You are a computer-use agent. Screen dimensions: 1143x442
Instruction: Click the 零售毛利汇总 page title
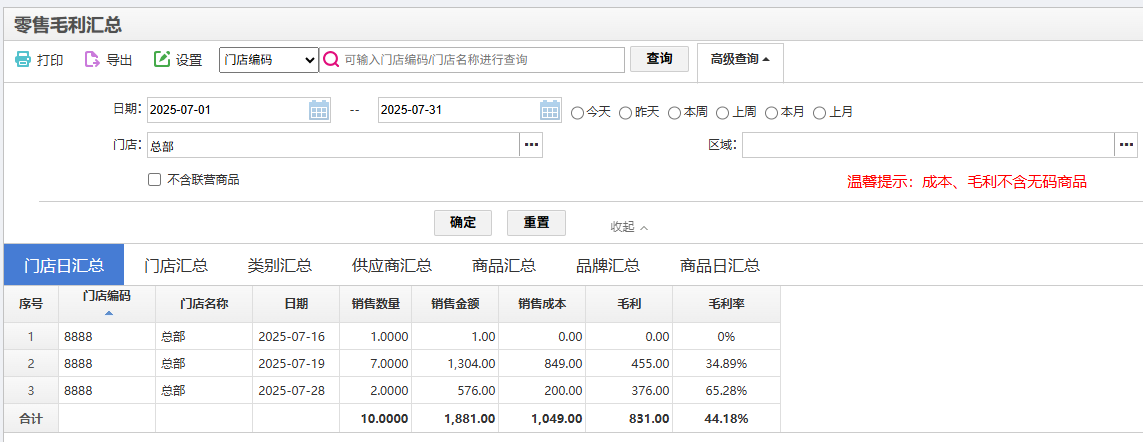coord(67,24)
